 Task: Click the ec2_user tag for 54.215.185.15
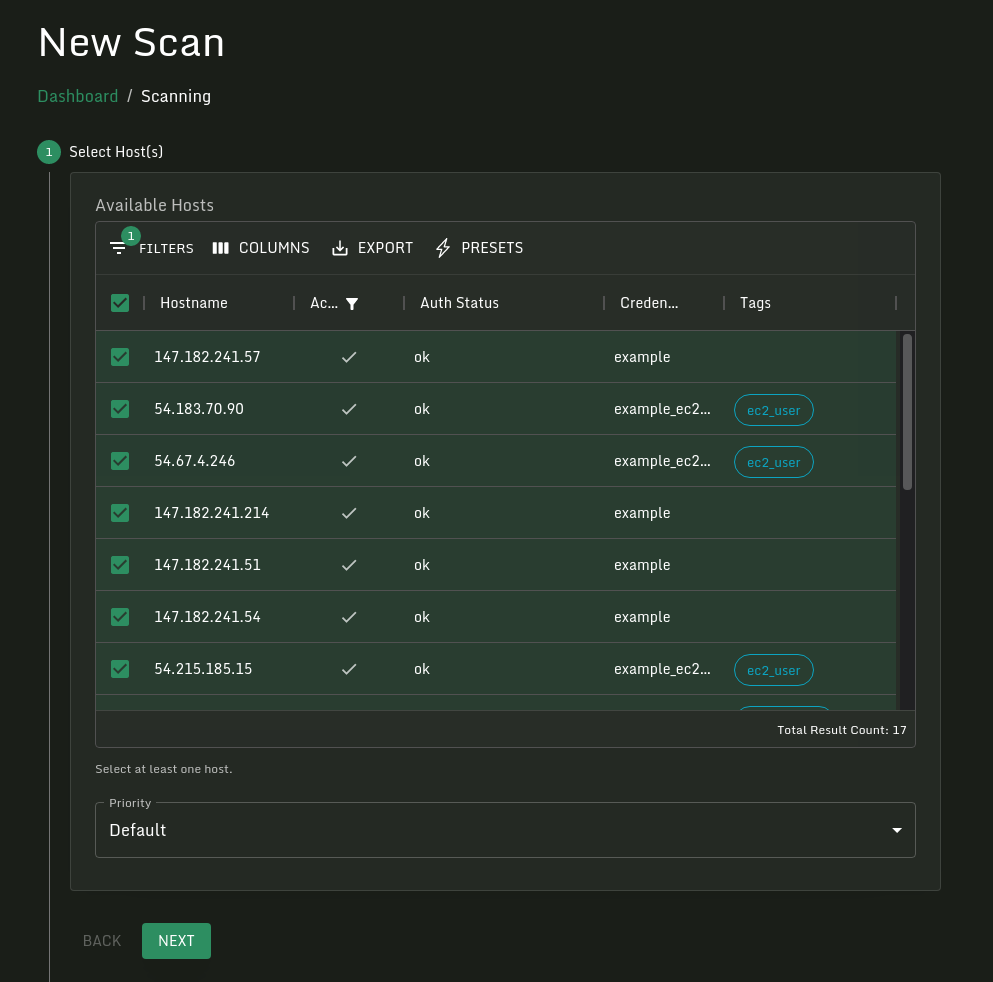[773, 670]
